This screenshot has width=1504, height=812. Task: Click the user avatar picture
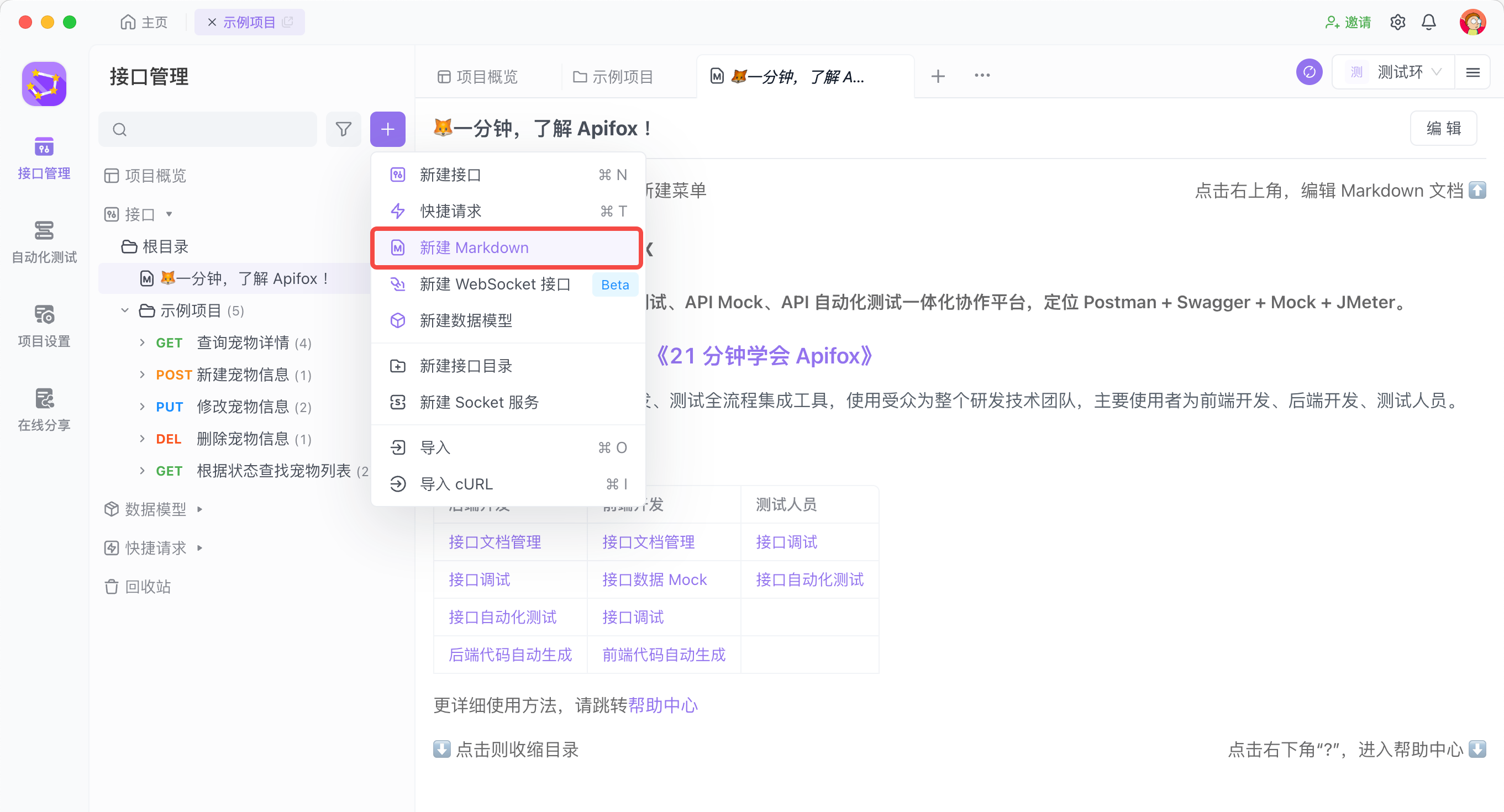[x=1473, y=22]
